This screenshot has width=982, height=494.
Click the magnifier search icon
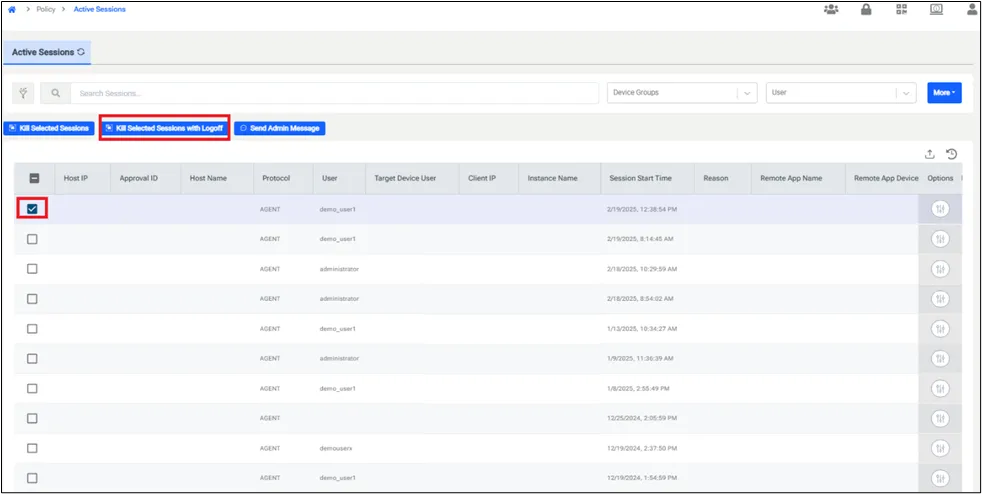(x=56, y=93)
